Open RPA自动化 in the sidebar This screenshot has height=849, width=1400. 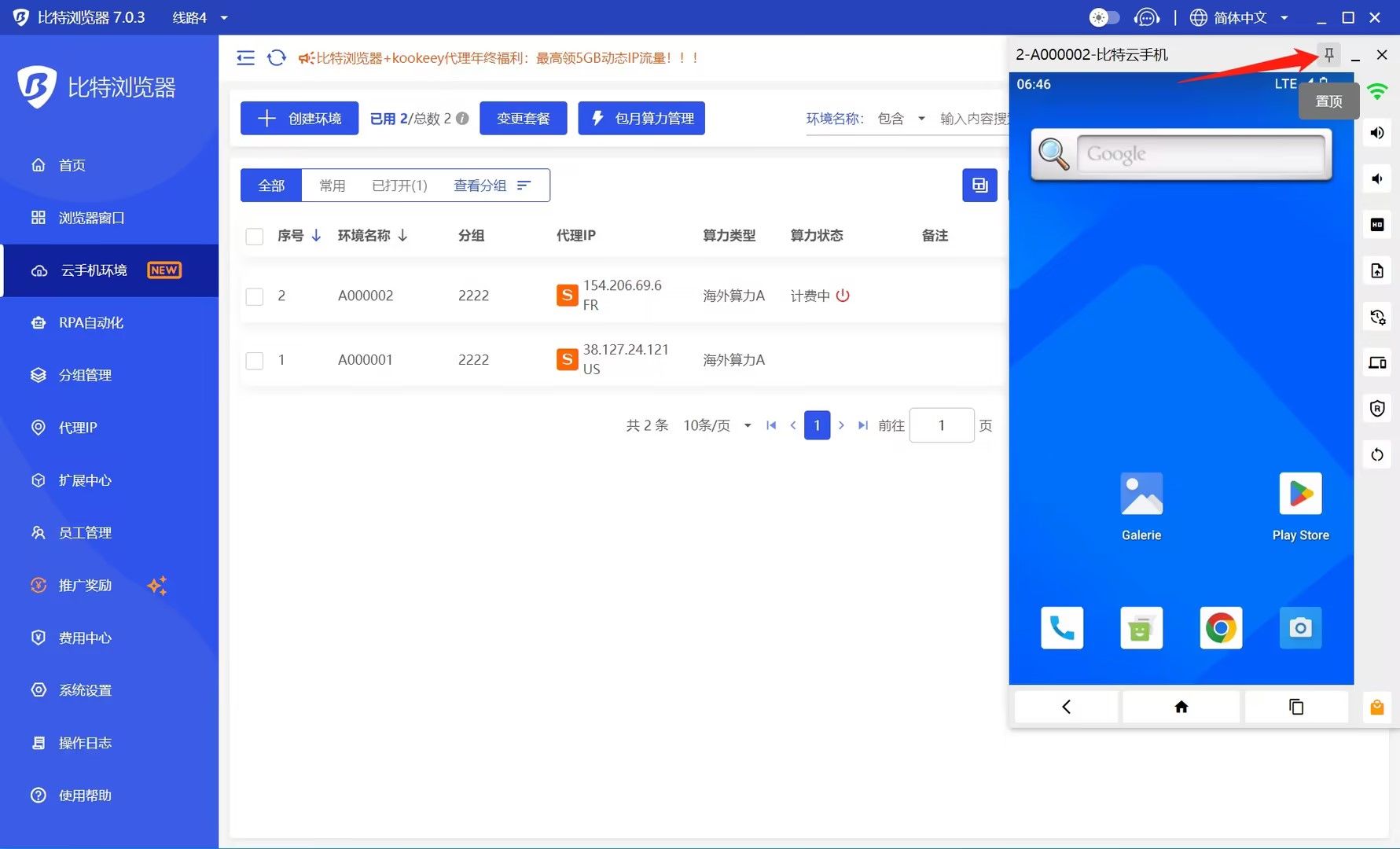109,322
